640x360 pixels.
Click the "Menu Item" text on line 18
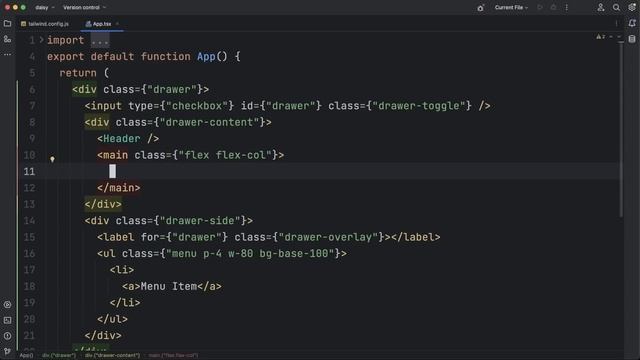point(169,287)
